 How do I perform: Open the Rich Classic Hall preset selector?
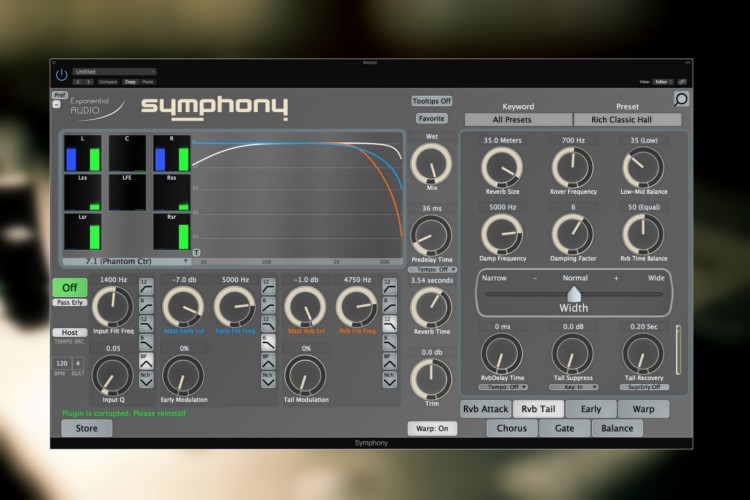pos(627,120)
